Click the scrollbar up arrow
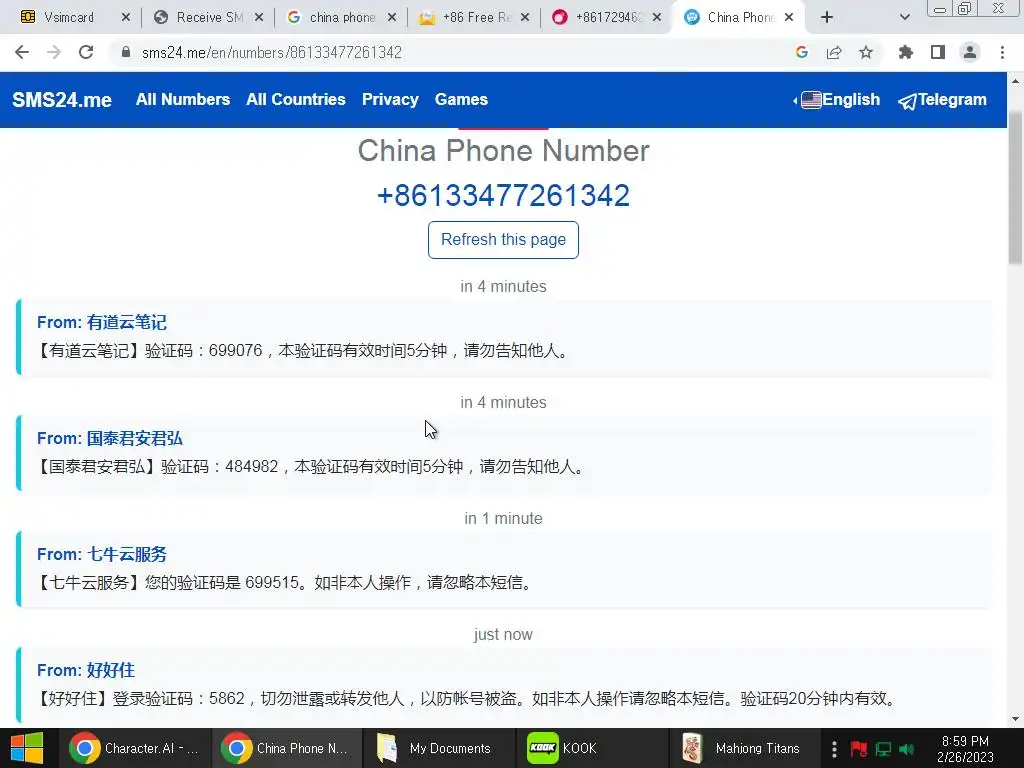 point(1016,81)
